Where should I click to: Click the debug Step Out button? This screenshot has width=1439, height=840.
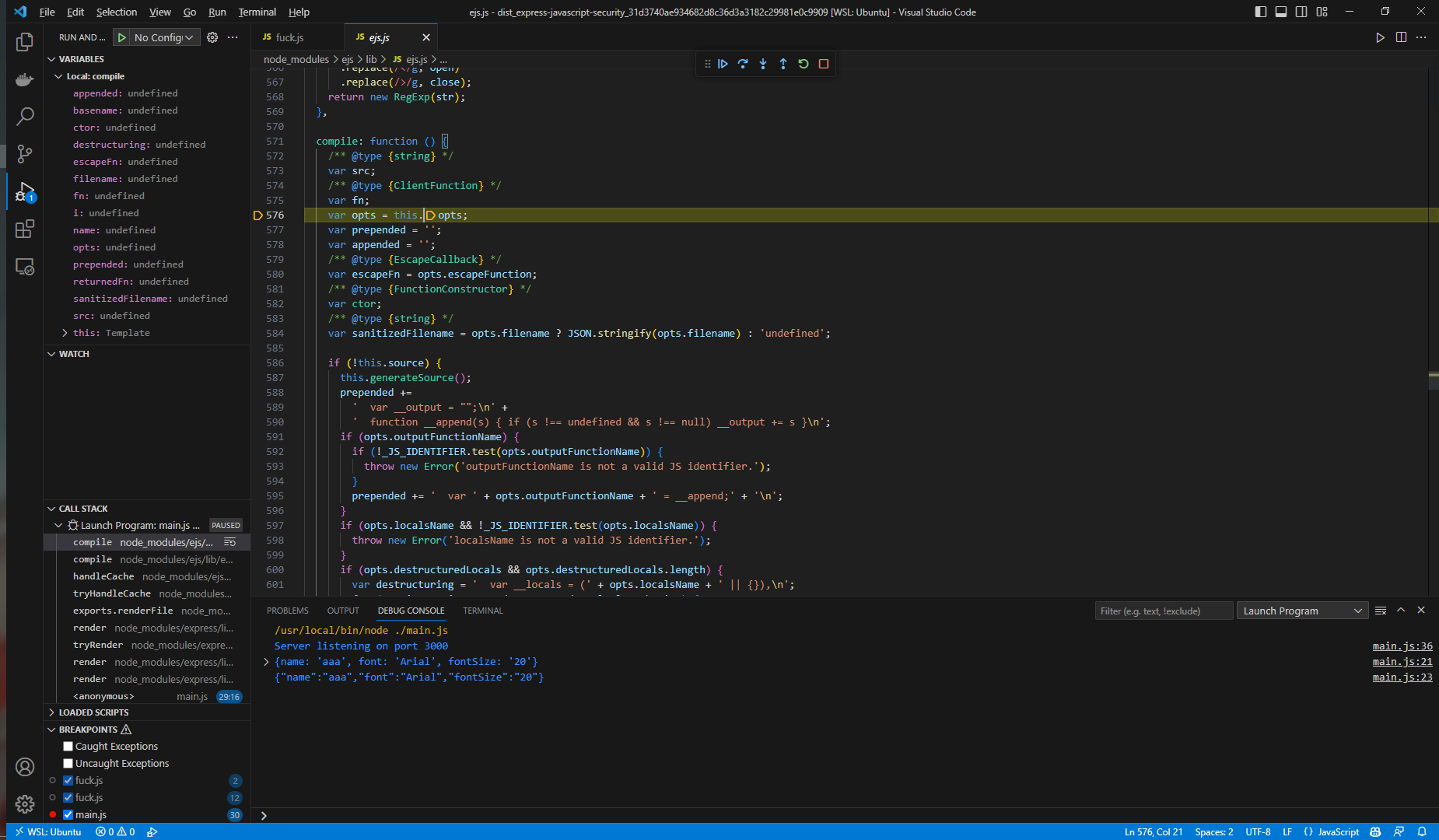click(783, 64)
